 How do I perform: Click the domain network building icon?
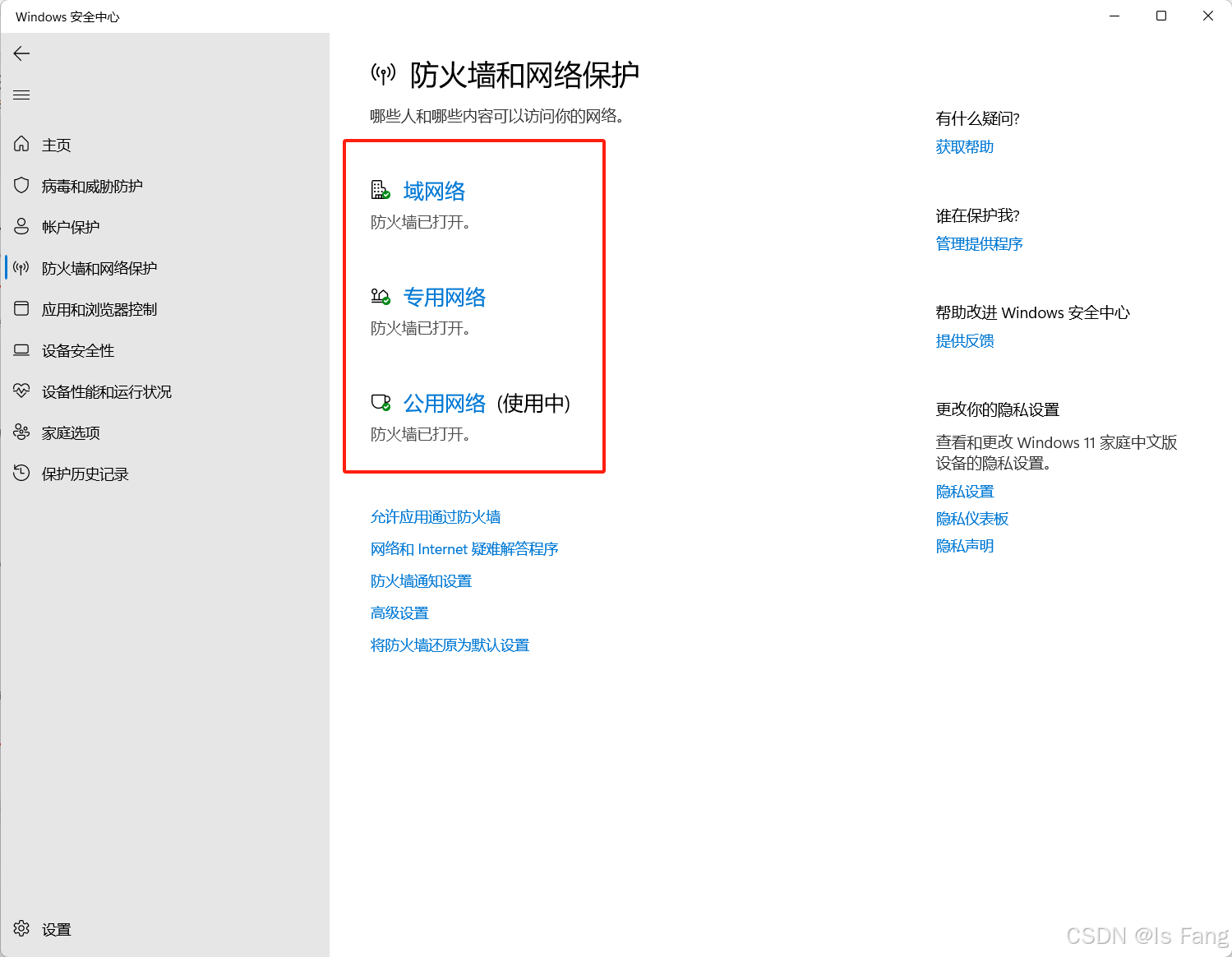(x=380, y=190)
